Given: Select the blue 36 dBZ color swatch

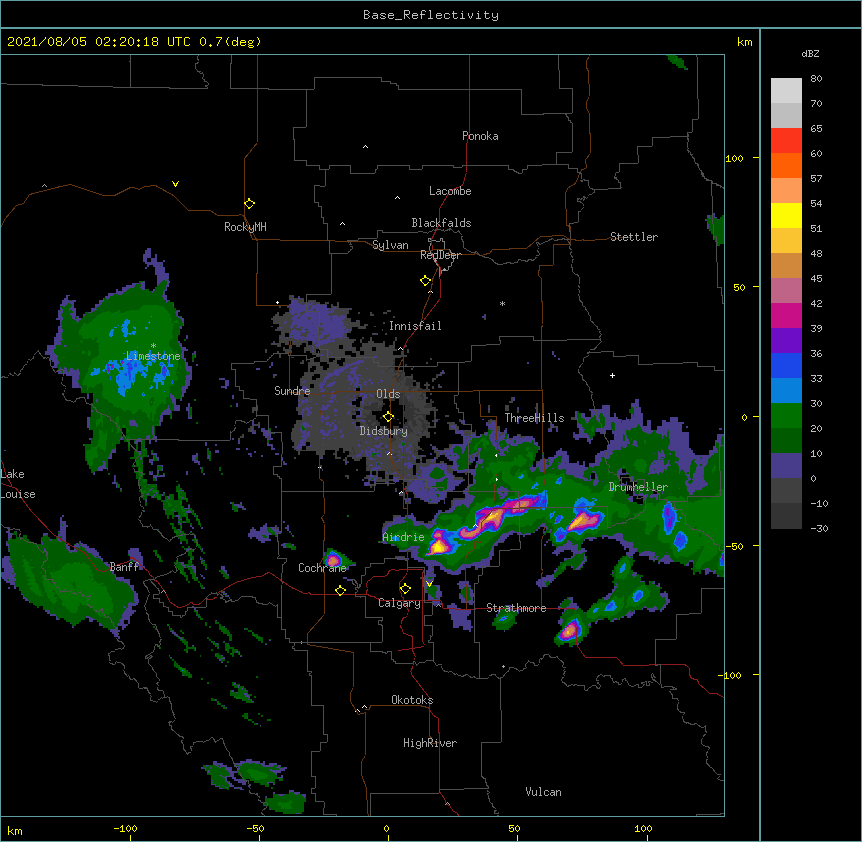Looking at the screenshot, I should tap(786, 365).
